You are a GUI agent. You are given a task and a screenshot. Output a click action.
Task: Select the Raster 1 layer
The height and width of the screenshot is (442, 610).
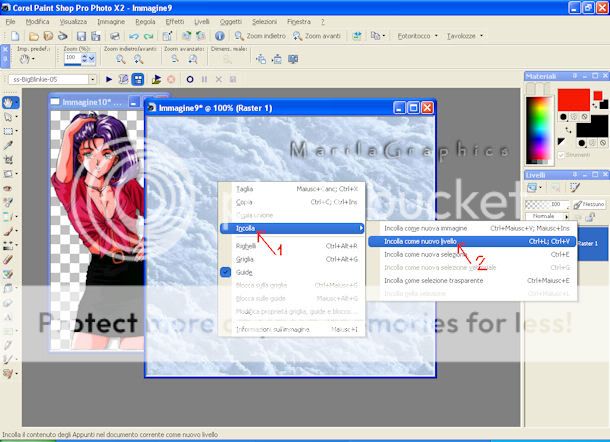pyautogui.click(x=592, y=244)
